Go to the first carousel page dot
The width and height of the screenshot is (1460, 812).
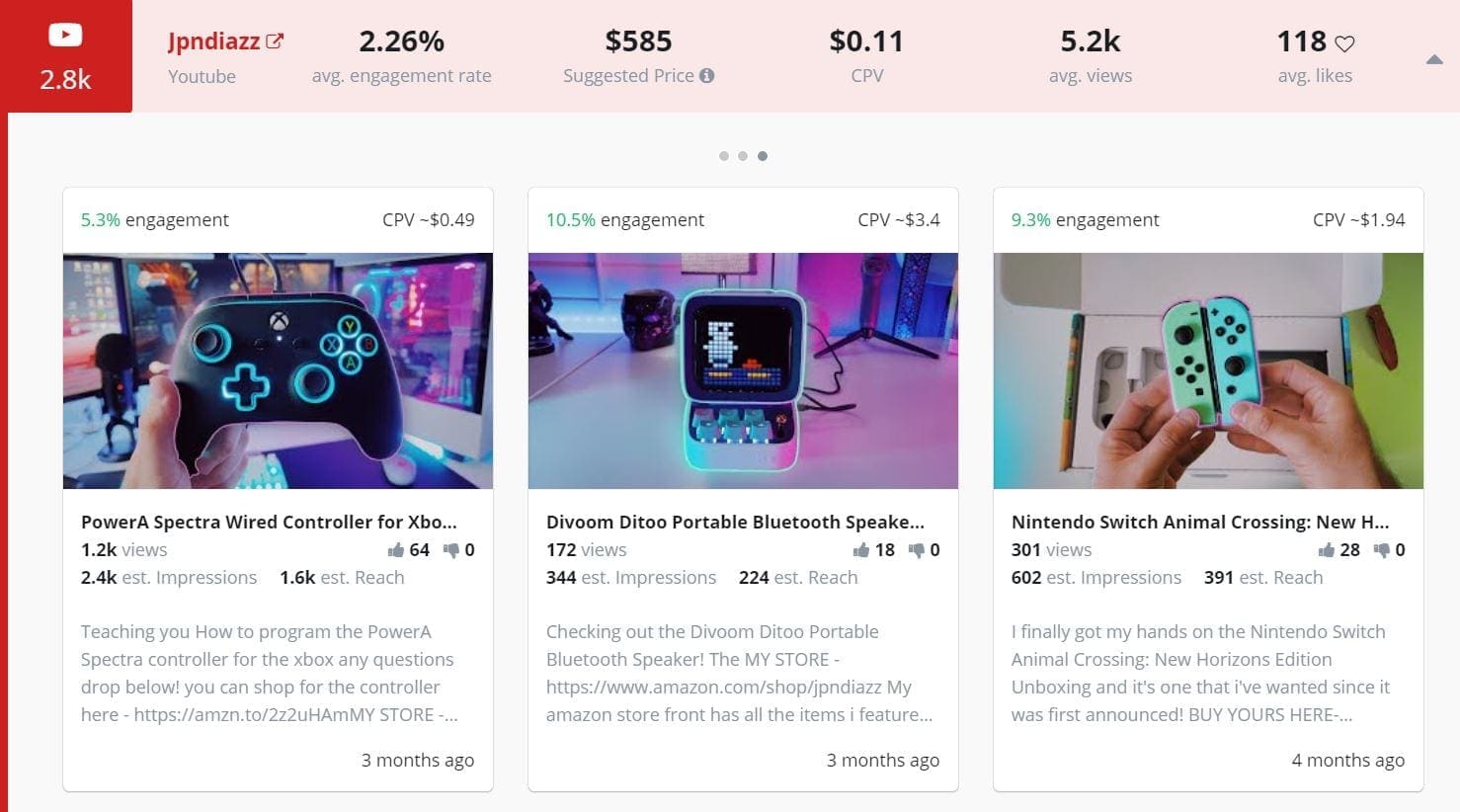click(724, 156)
